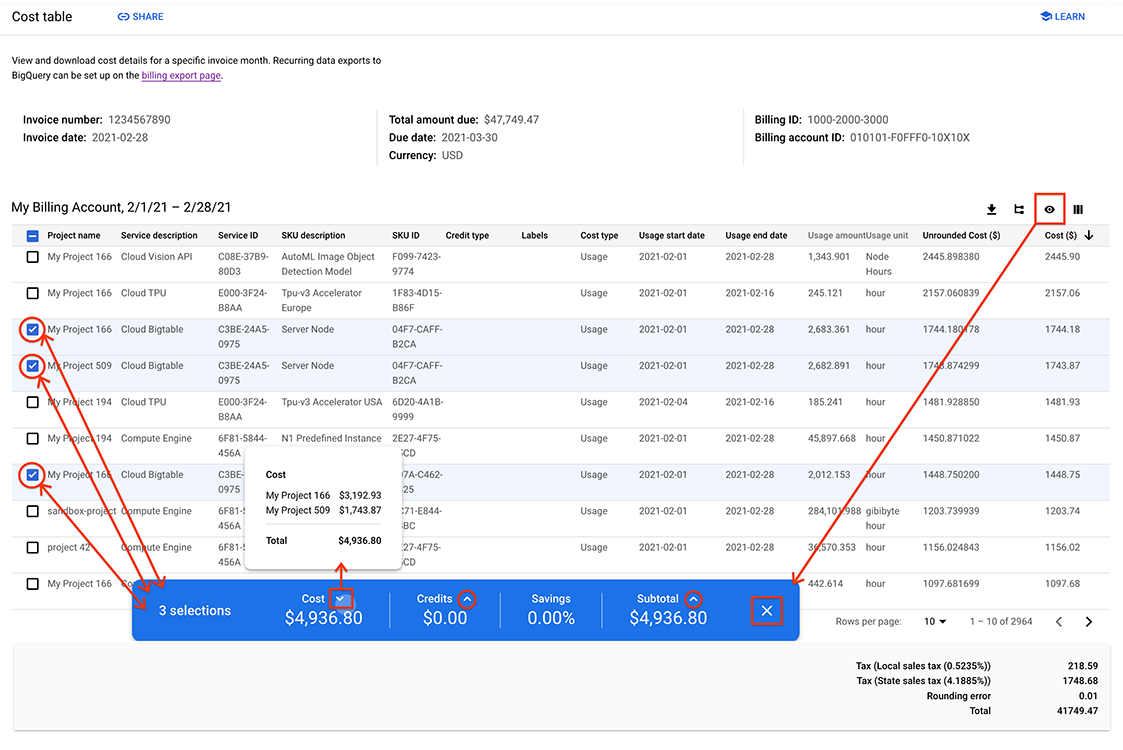
Task: Sort by Cost ($) with the down arrow
Action: click(1089, 235)
